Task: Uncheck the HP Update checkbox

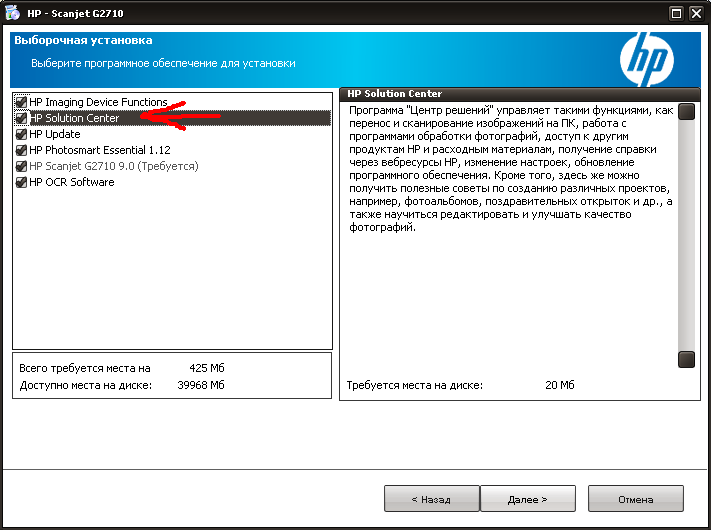Action: point(21,134)
